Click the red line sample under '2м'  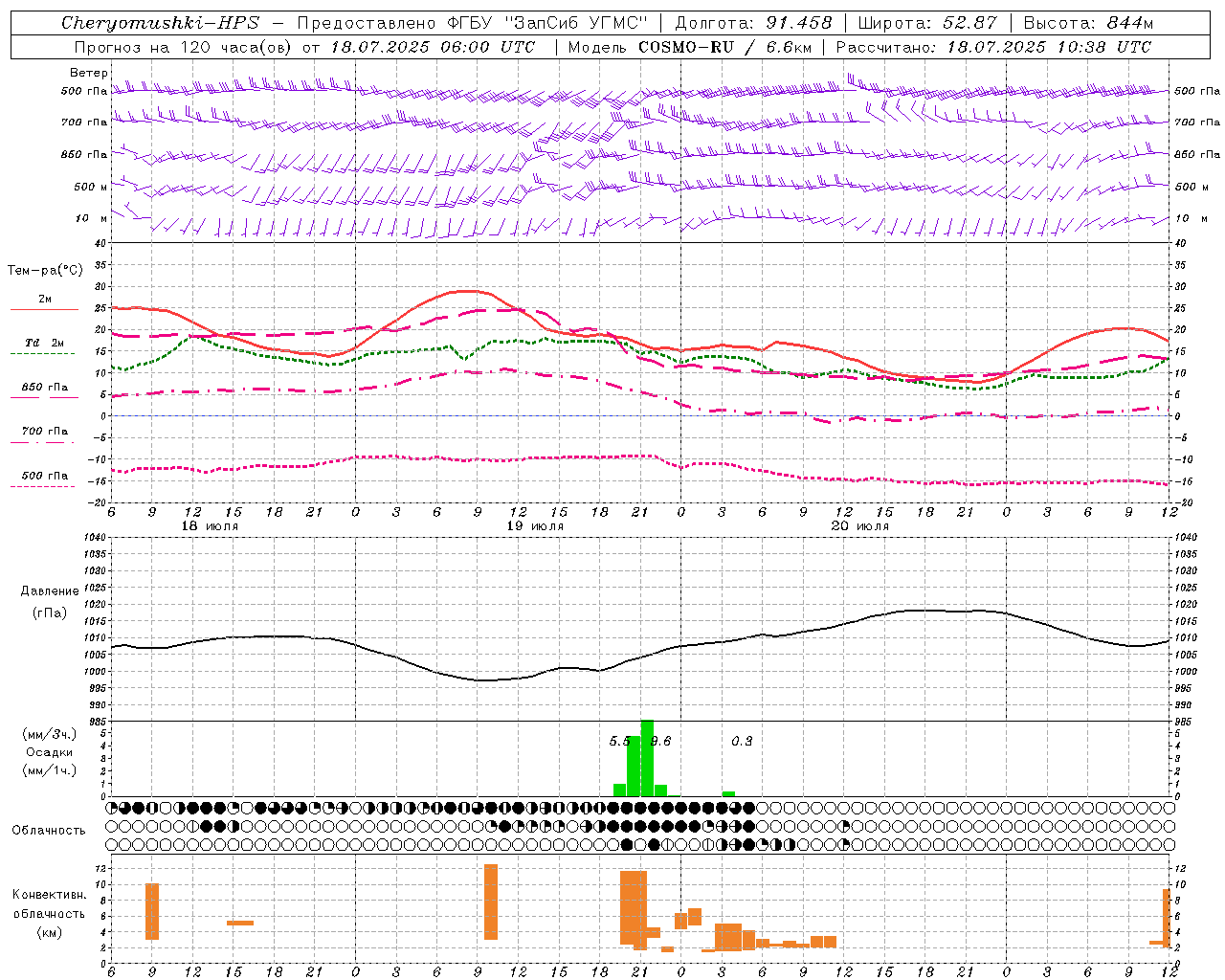tap(44, 309)
